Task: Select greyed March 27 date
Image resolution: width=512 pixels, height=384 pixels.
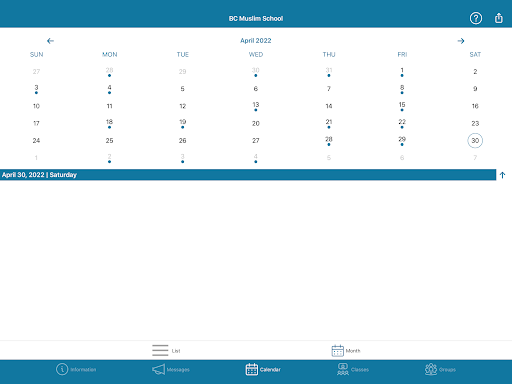Action: coord(36,71)
